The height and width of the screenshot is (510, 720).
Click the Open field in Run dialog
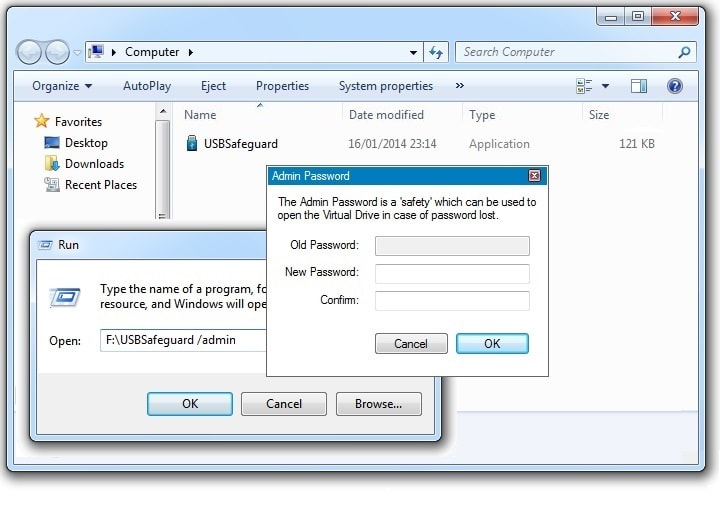(183, 340)
